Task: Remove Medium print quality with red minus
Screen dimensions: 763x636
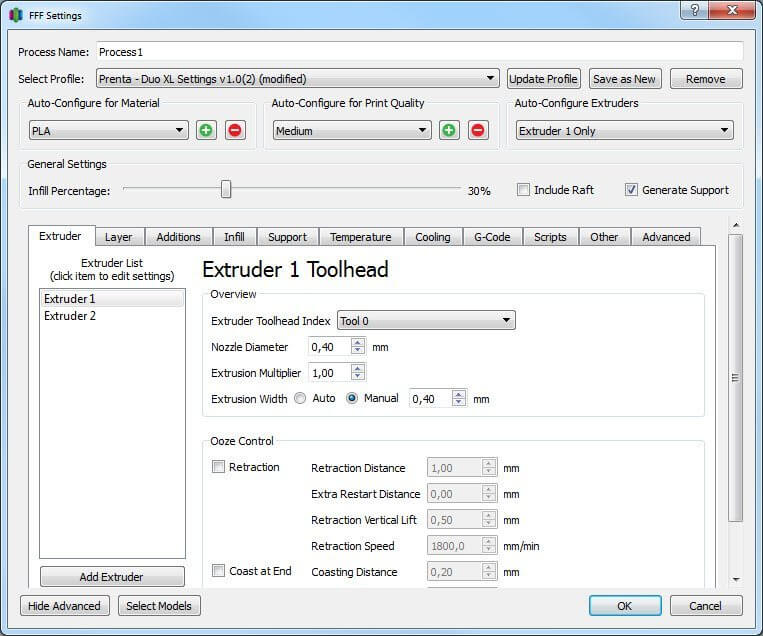Action: [478, 131]
